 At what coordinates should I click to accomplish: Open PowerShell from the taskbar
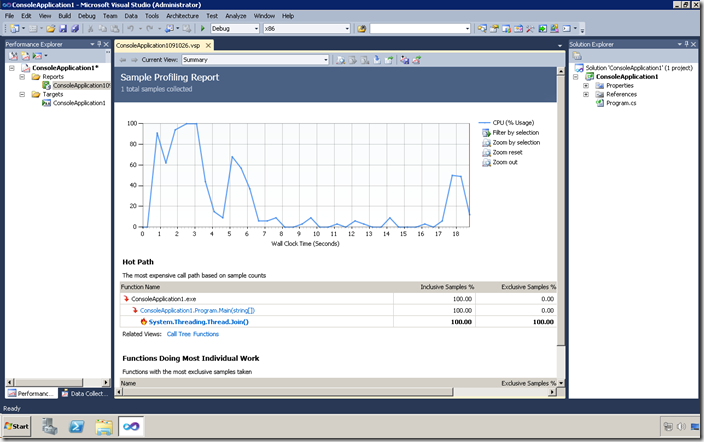pyautogui.click(x=76, y=427)
